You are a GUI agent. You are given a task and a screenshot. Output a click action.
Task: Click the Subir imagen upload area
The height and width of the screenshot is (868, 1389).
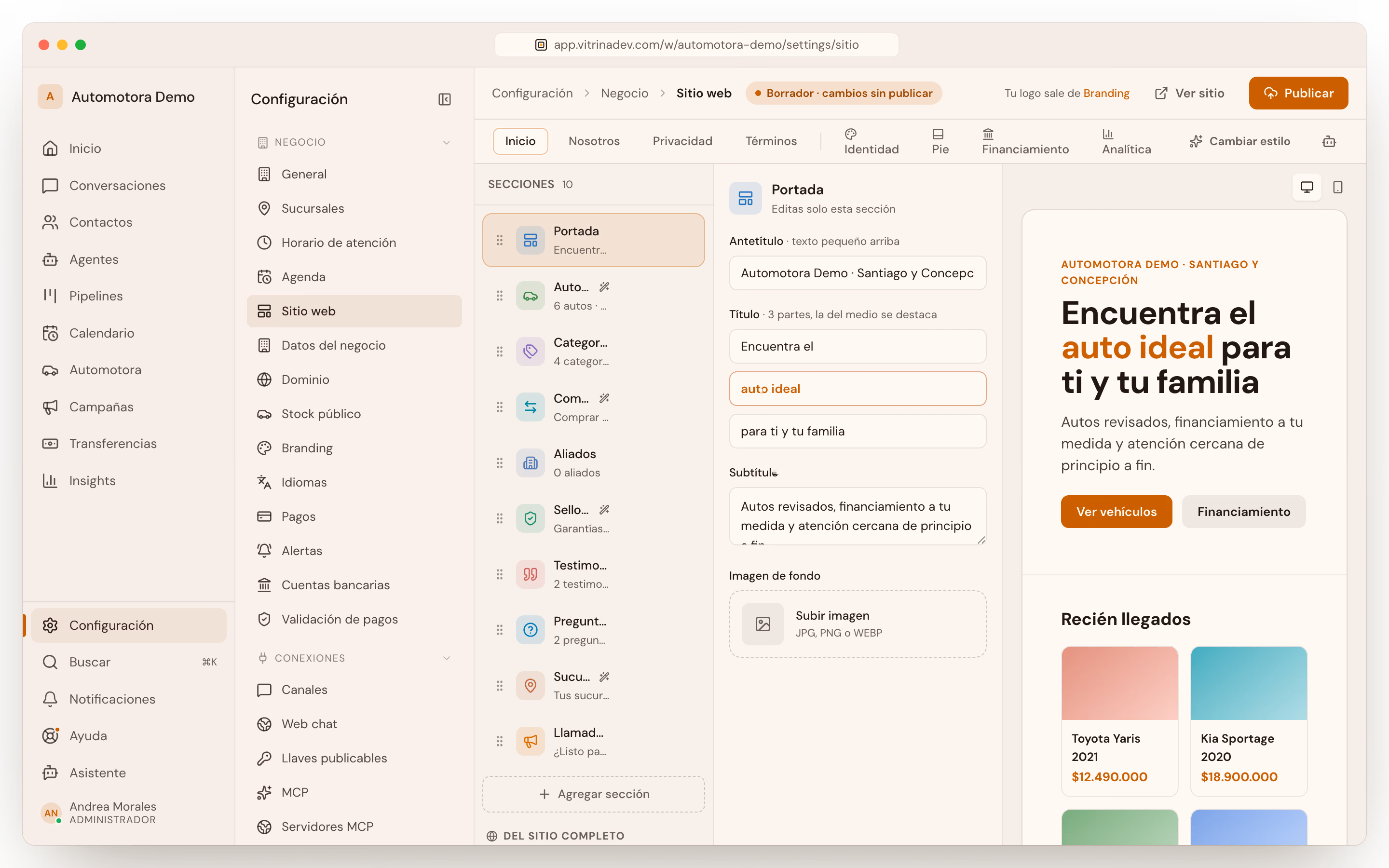(858, 624)
